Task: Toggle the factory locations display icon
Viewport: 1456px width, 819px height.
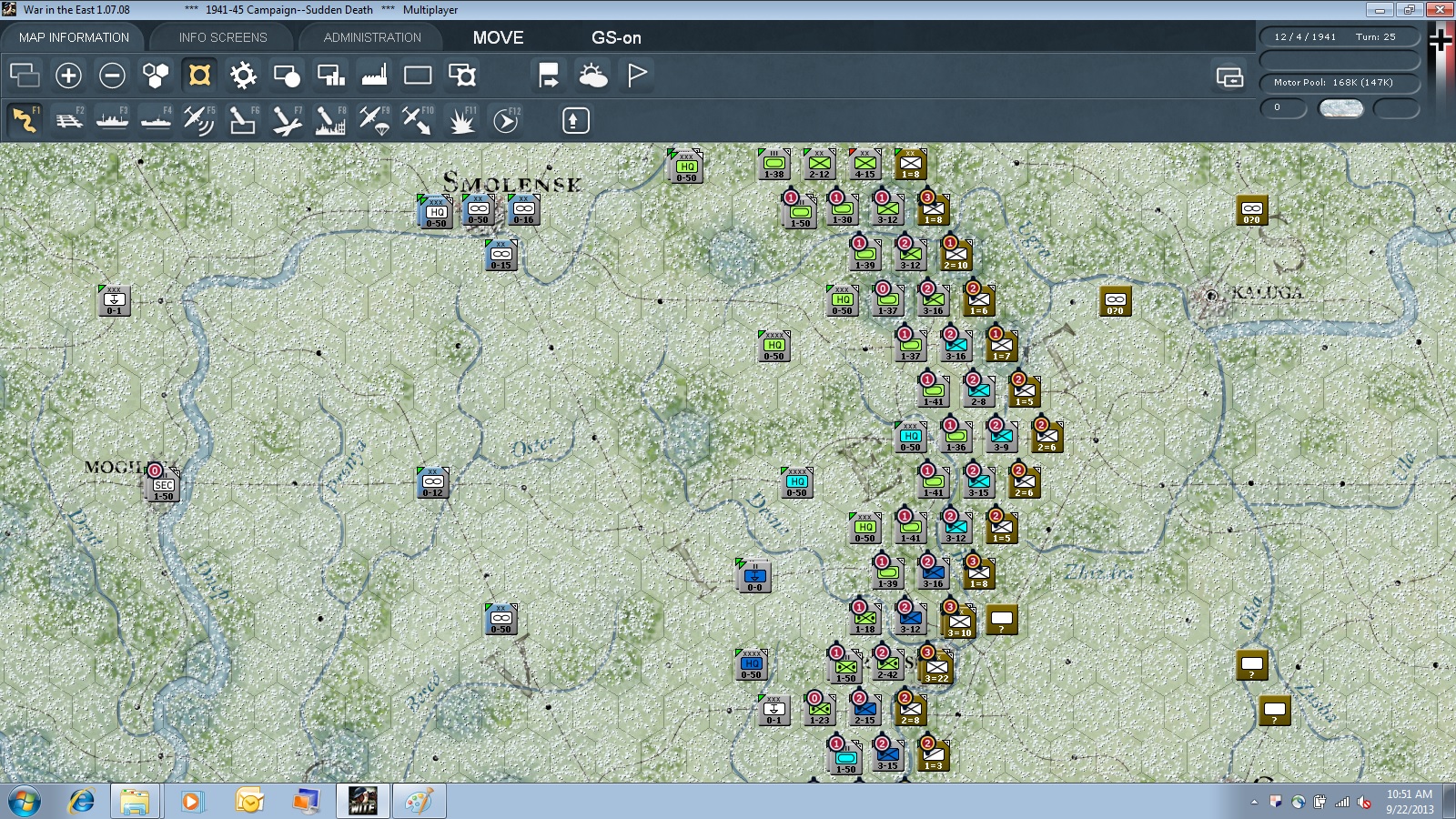Action: [x=374, y=76]
